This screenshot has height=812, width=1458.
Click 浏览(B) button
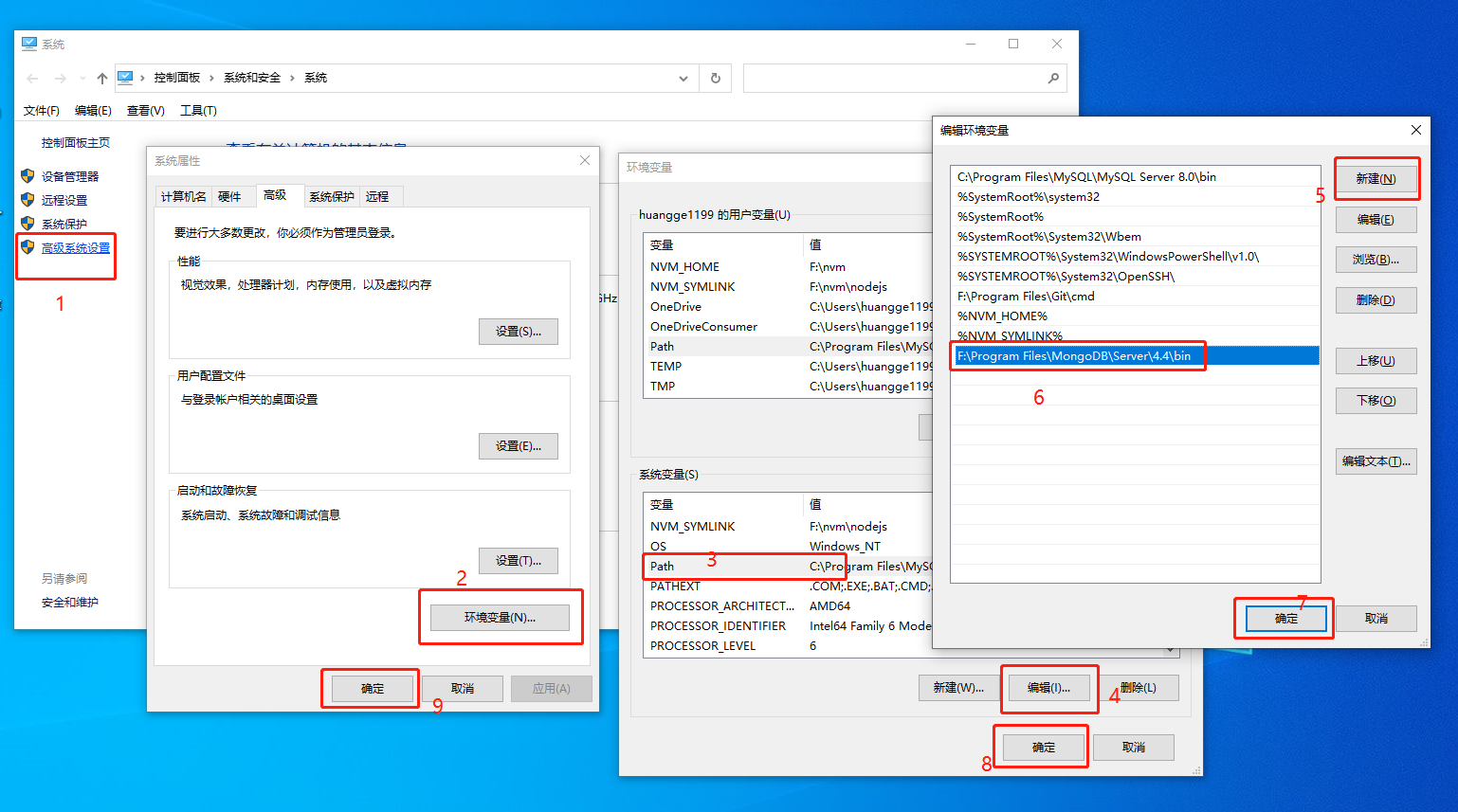tap(1376, 260)
